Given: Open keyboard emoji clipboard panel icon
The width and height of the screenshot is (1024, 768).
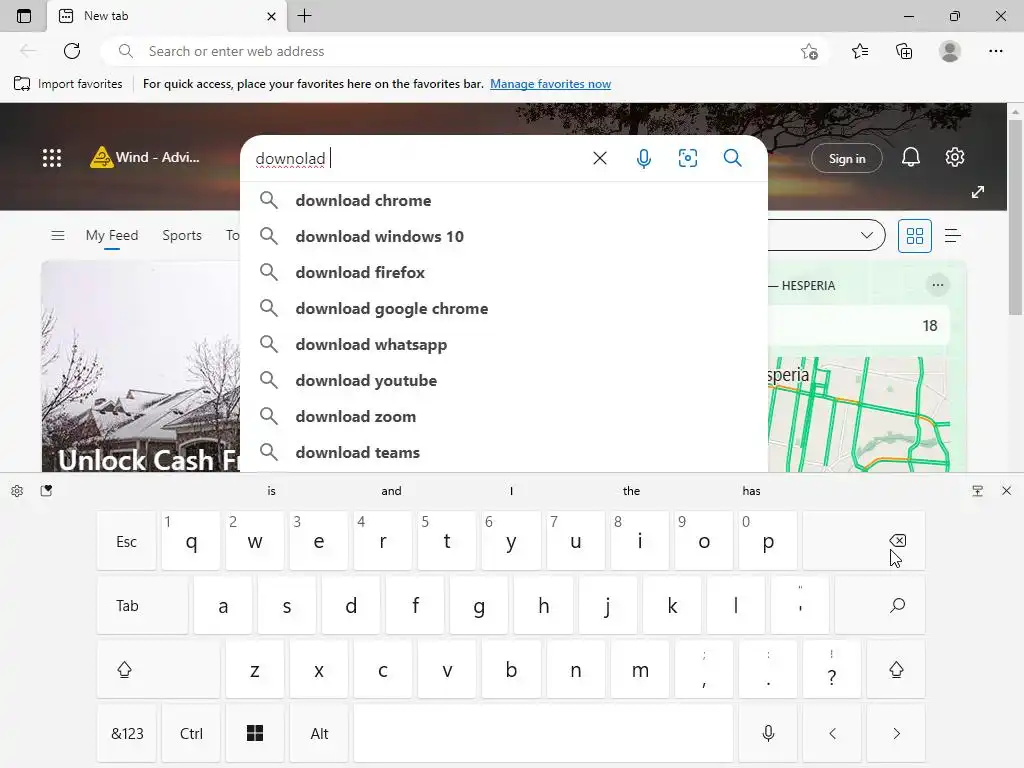Looking at the screenshot, I should click(x=46, y=490).
